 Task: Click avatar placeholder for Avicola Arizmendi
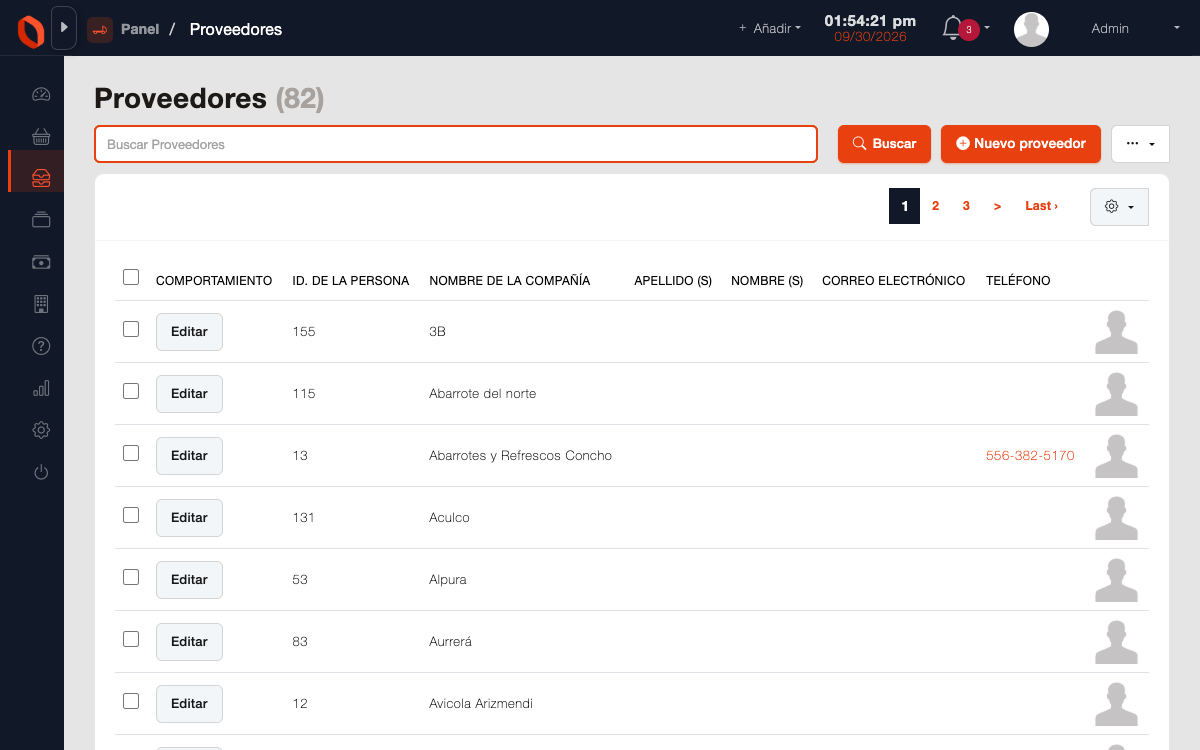click(1116, 704)
